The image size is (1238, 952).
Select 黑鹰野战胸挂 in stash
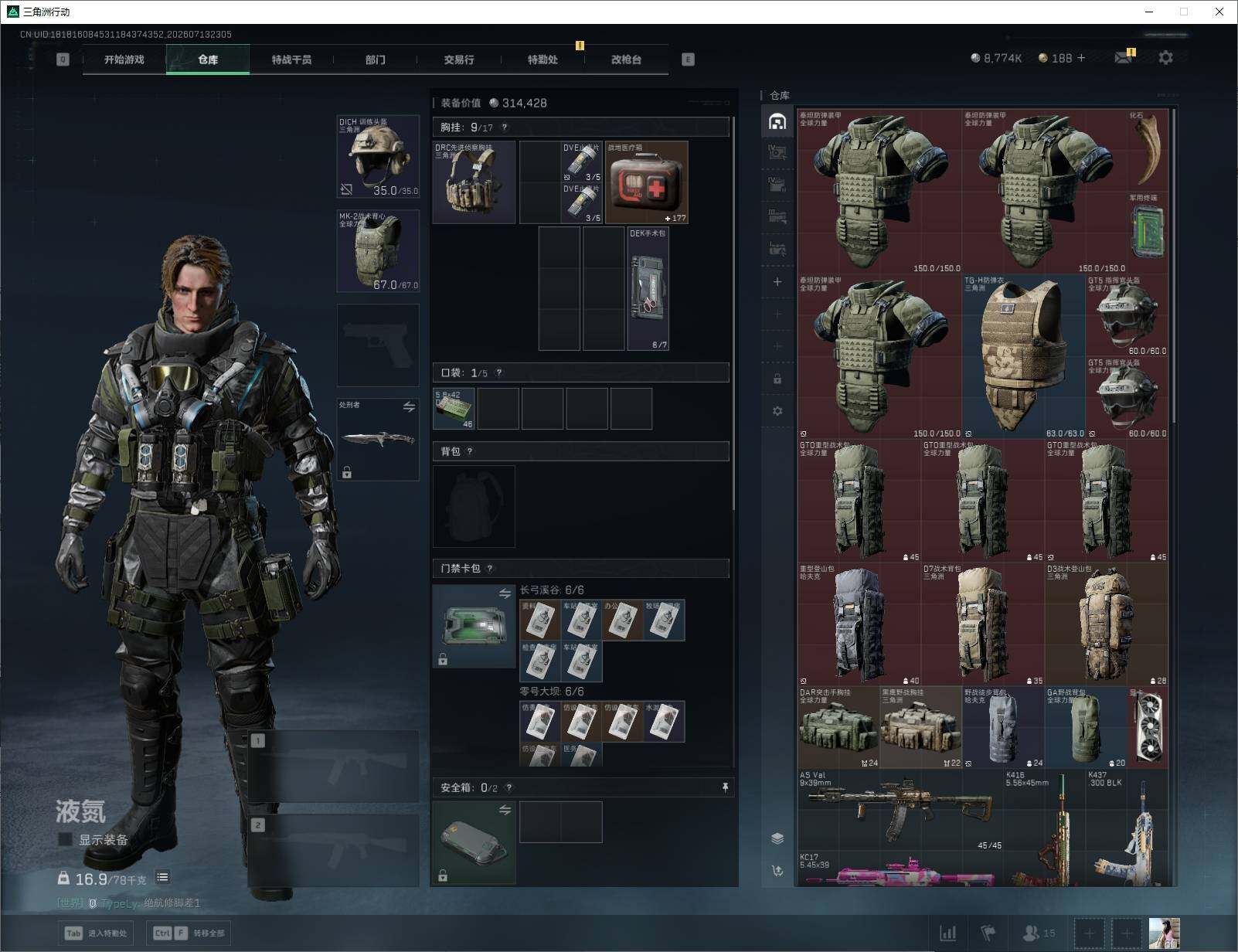click(921, 728)
